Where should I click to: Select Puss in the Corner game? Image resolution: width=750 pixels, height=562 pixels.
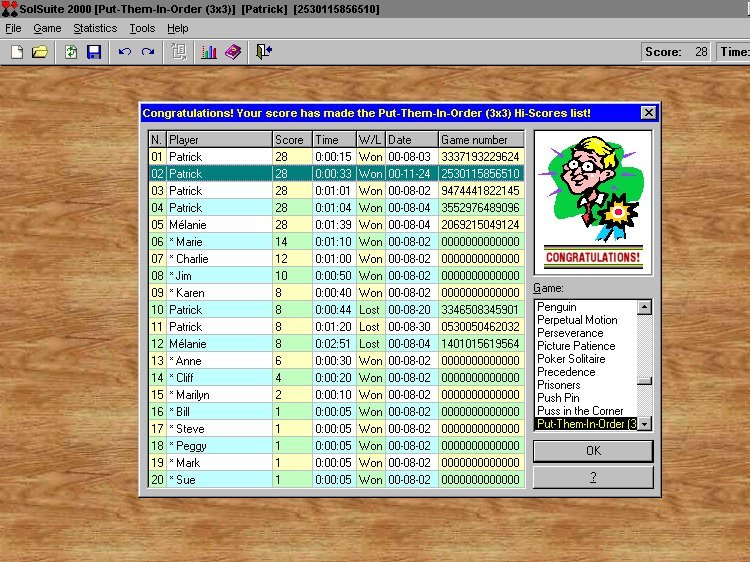click(586, 410)
